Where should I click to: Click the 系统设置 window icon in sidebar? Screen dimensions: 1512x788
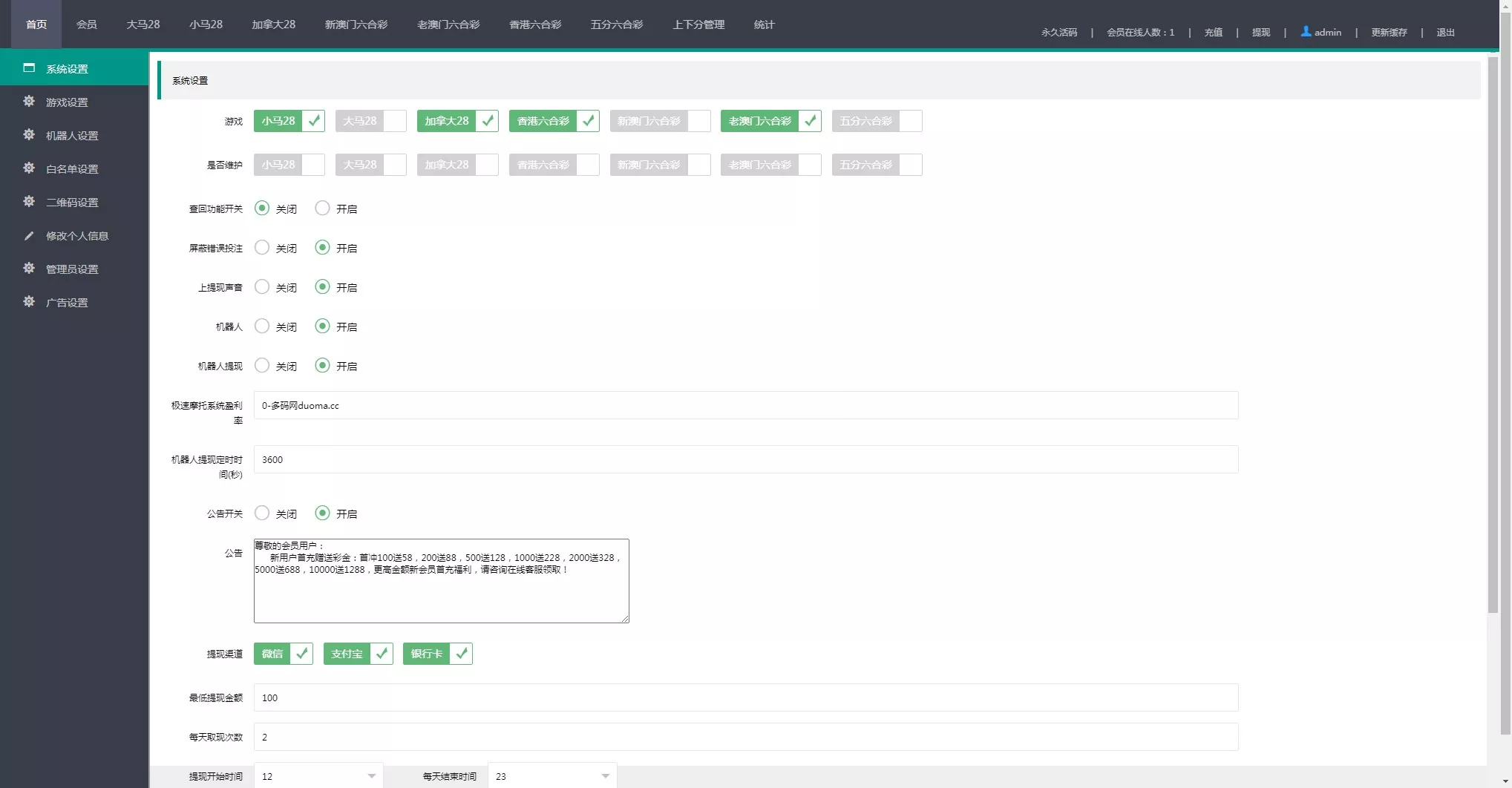[x=29, y=68]
